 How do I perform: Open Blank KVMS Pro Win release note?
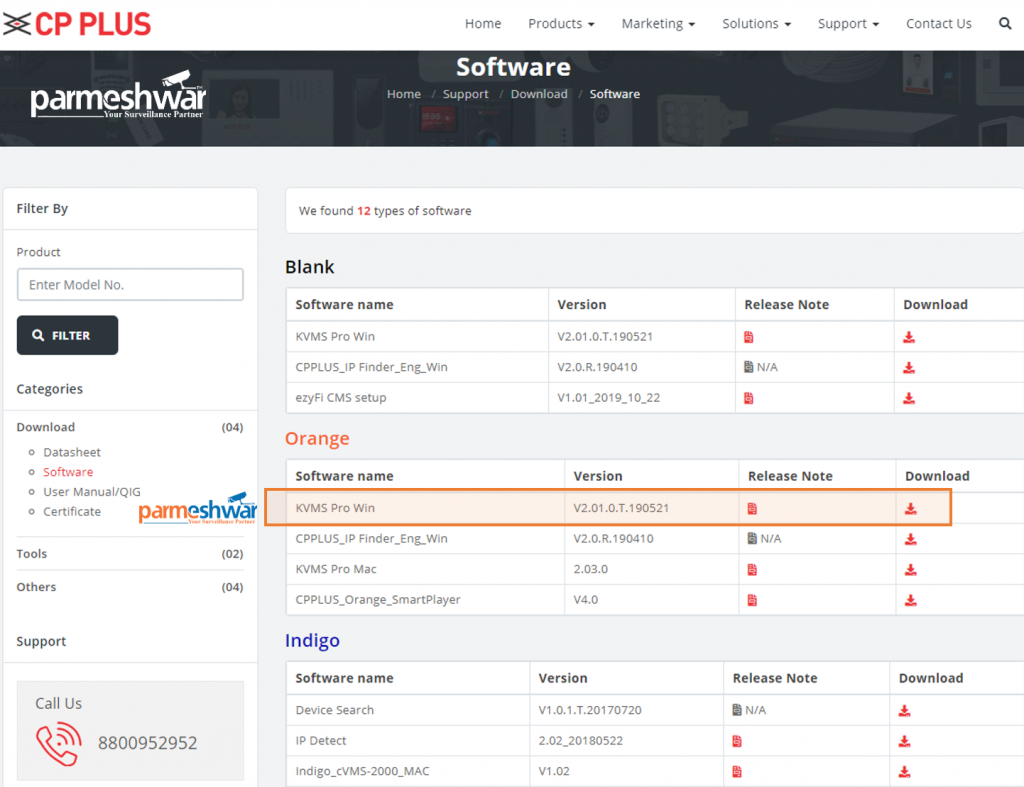click(749, 337)
